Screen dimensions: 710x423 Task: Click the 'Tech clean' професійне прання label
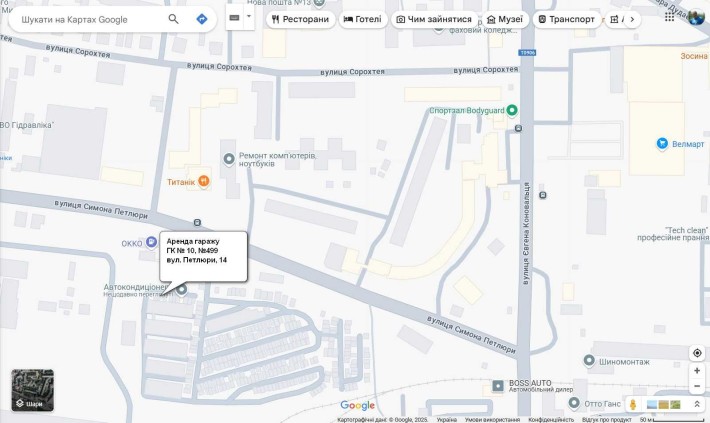coord(673,234)
